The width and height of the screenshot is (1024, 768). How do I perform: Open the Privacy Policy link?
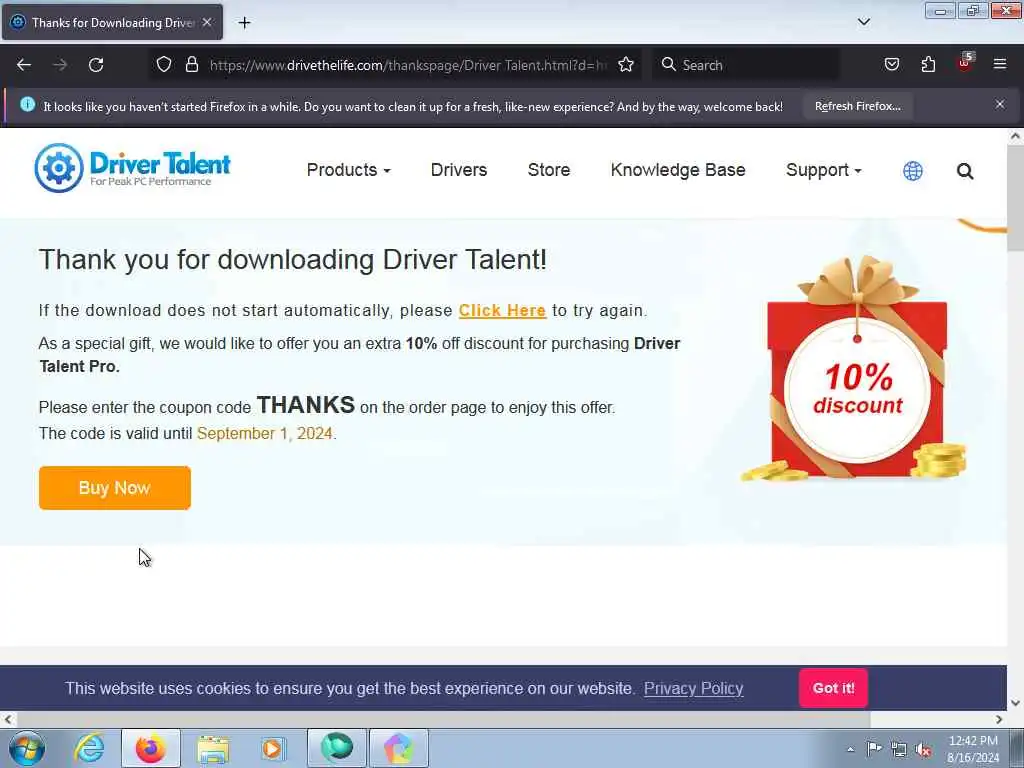click(x=694, y=688)
